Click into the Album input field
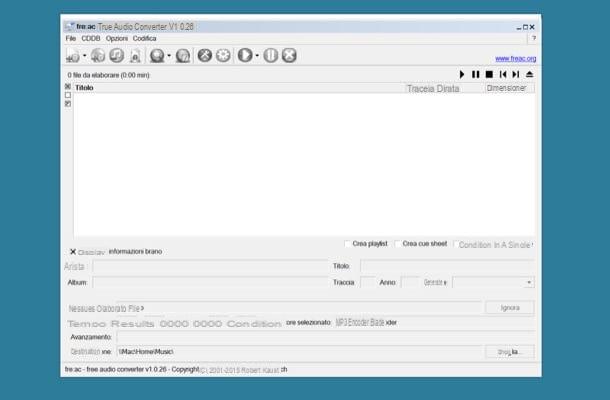The image size is (610, 400). [x=210, y=282]
